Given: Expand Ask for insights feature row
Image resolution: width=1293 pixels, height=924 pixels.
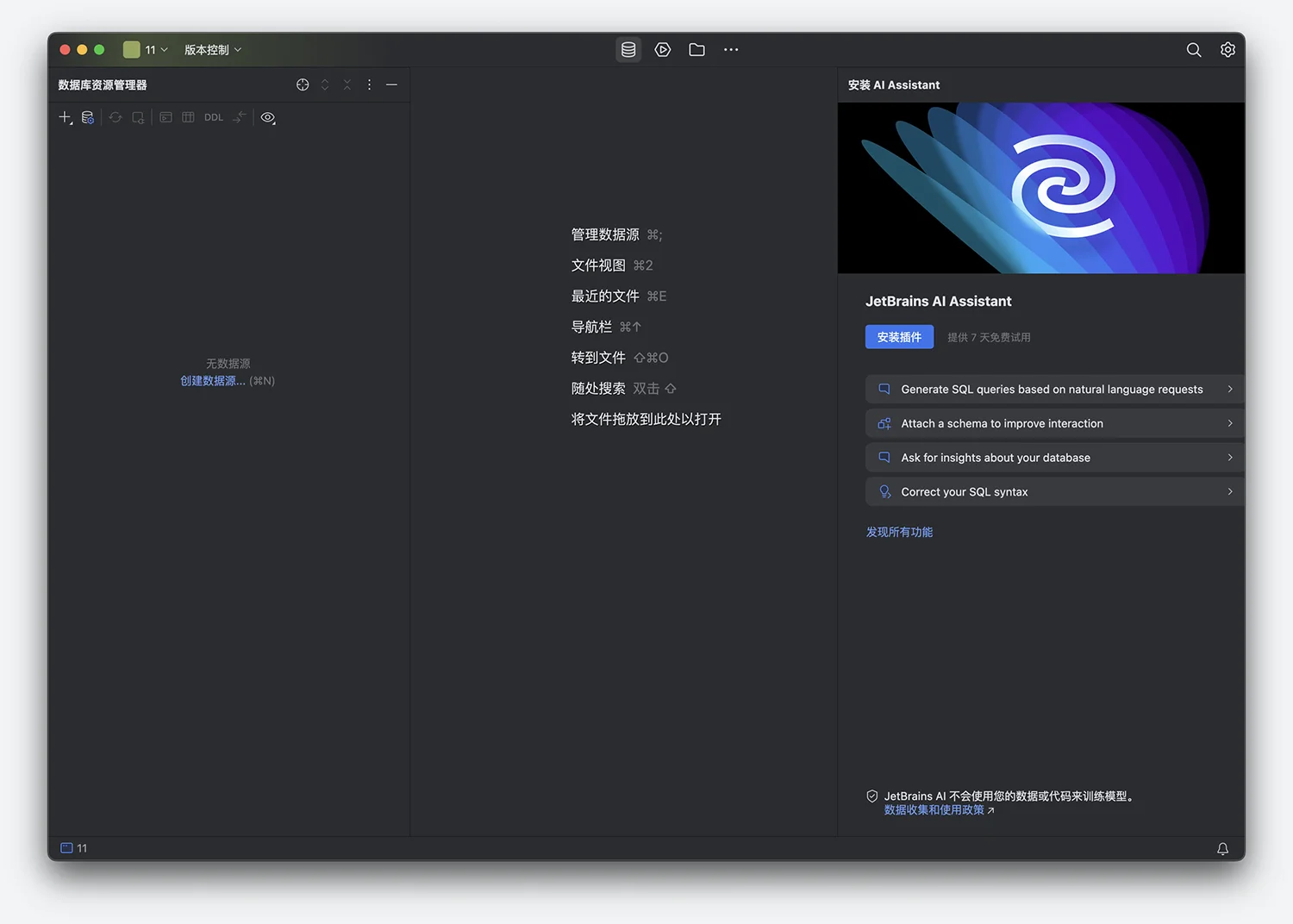Looking at the screenshot, I should coord(1054,458).
